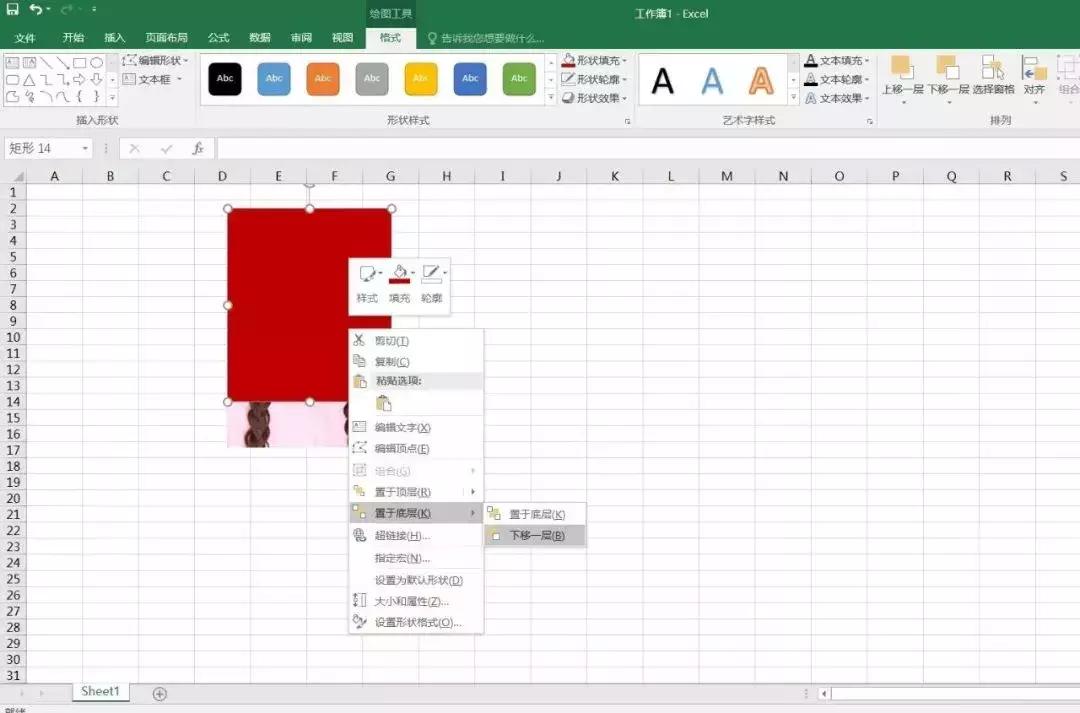Screen dimensions: 1080x713
Task: Choose 超链接(H) in the context menu
Action: pos(416,535)
